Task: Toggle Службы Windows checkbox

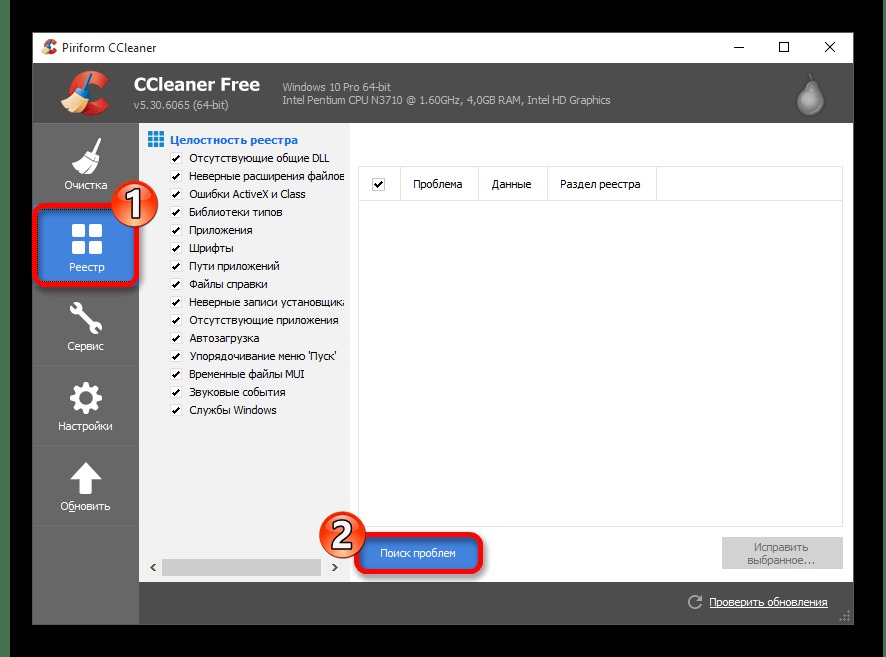Action: (x=176, y=411)
